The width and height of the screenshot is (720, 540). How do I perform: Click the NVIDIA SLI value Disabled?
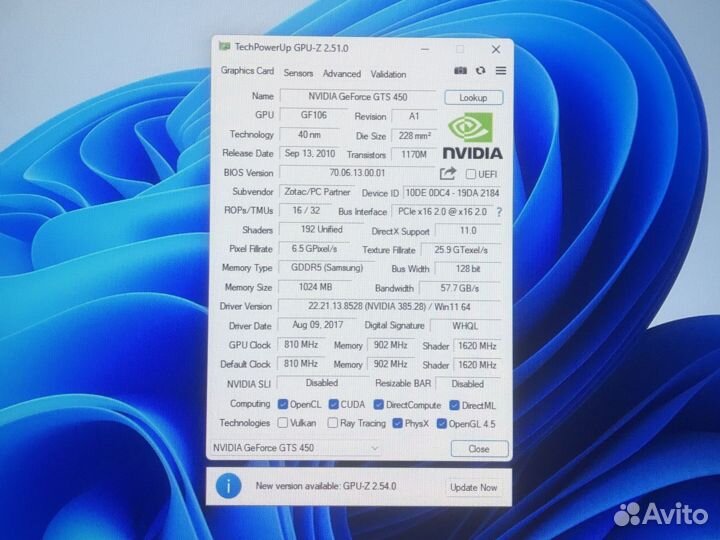coord(322,382)
